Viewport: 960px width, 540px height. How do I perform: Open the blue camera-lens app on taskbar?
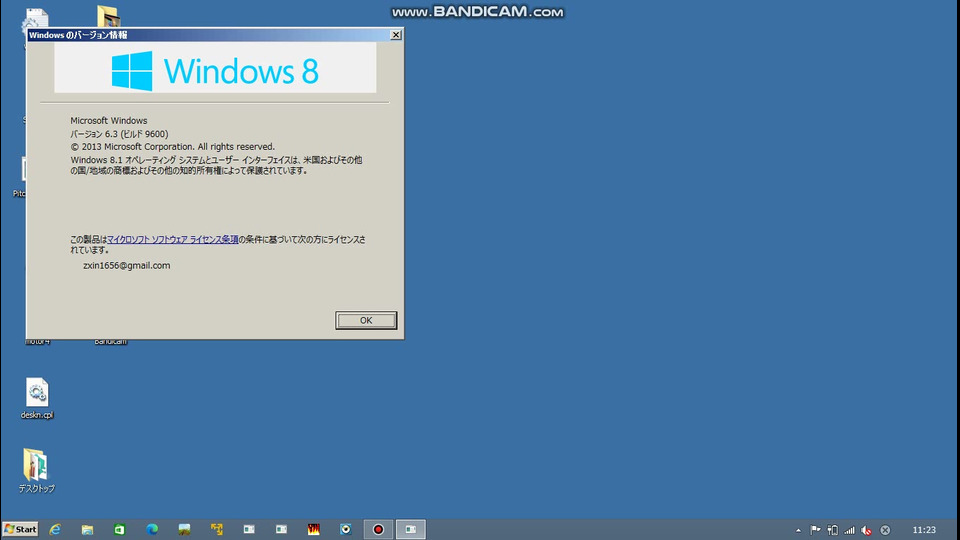click(346, 529)
